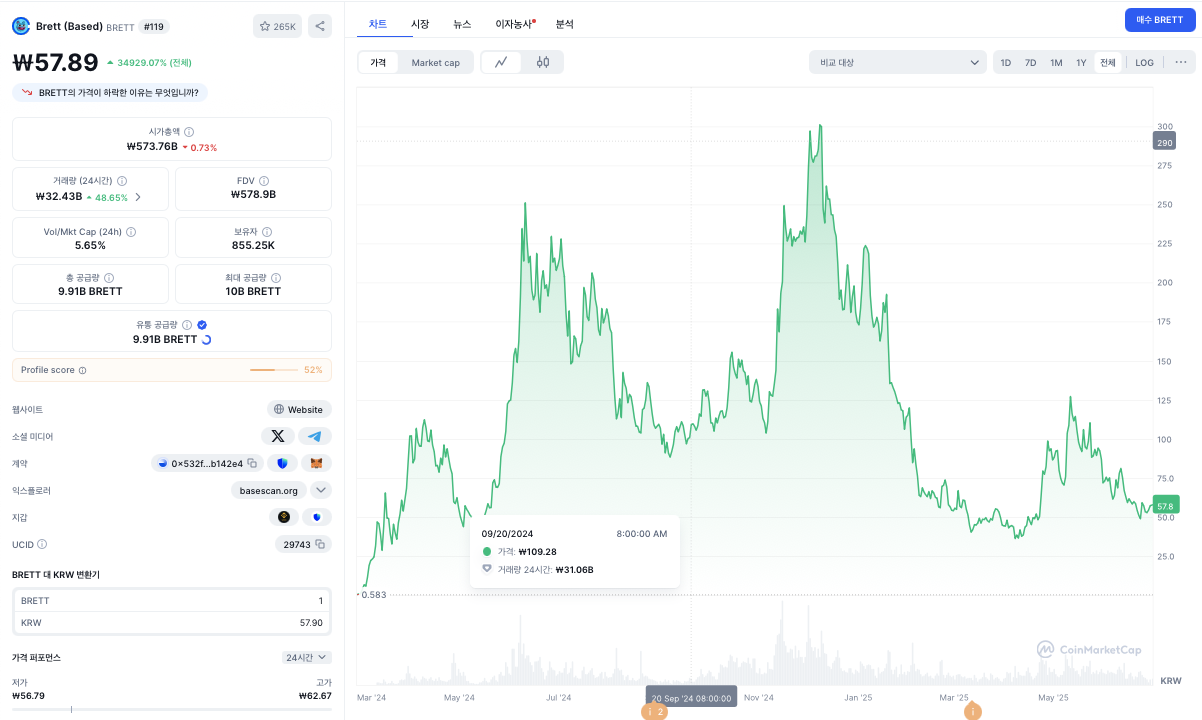This screenshot has width=1202, height=720.
Task: Switch to line chart view
Action: (501, 62)
